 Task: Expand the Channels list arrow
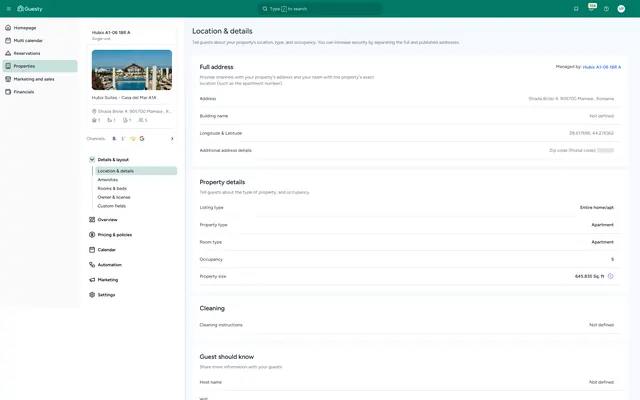tap(172, 139)
